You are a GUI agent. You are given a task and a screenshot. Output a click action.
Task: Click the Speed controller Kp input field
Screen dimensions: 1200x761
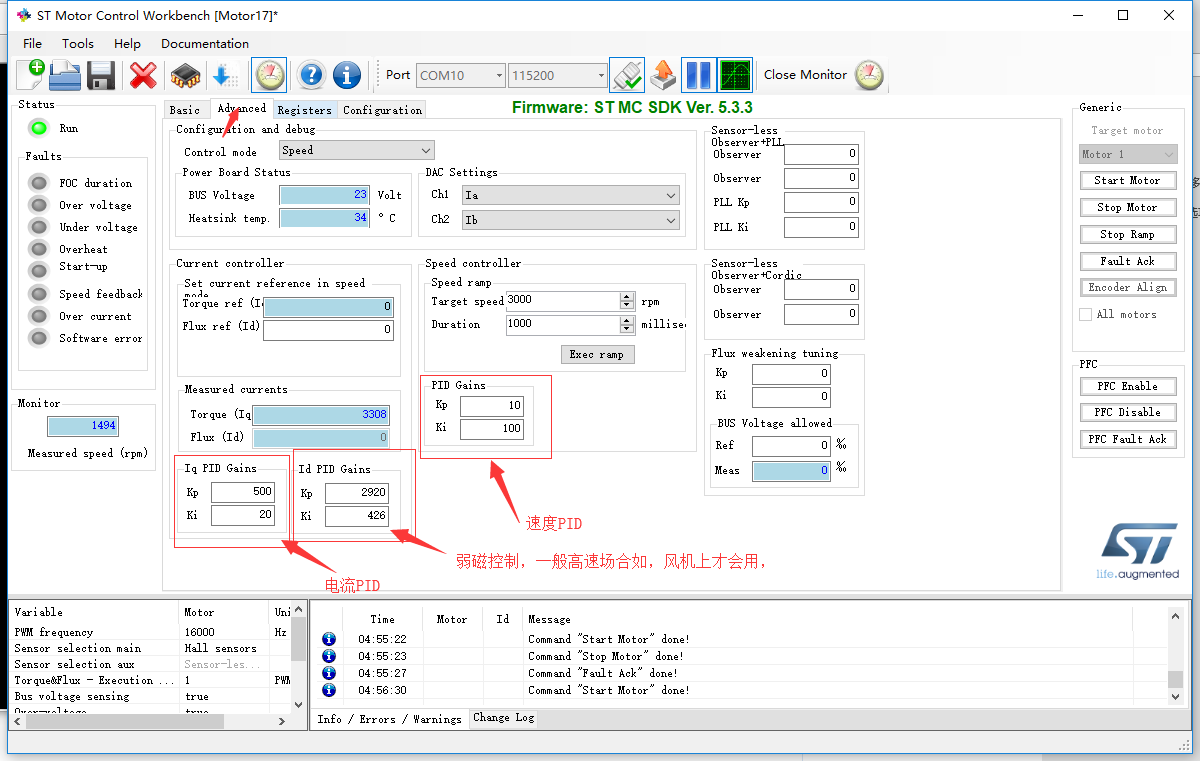point(492,406)
